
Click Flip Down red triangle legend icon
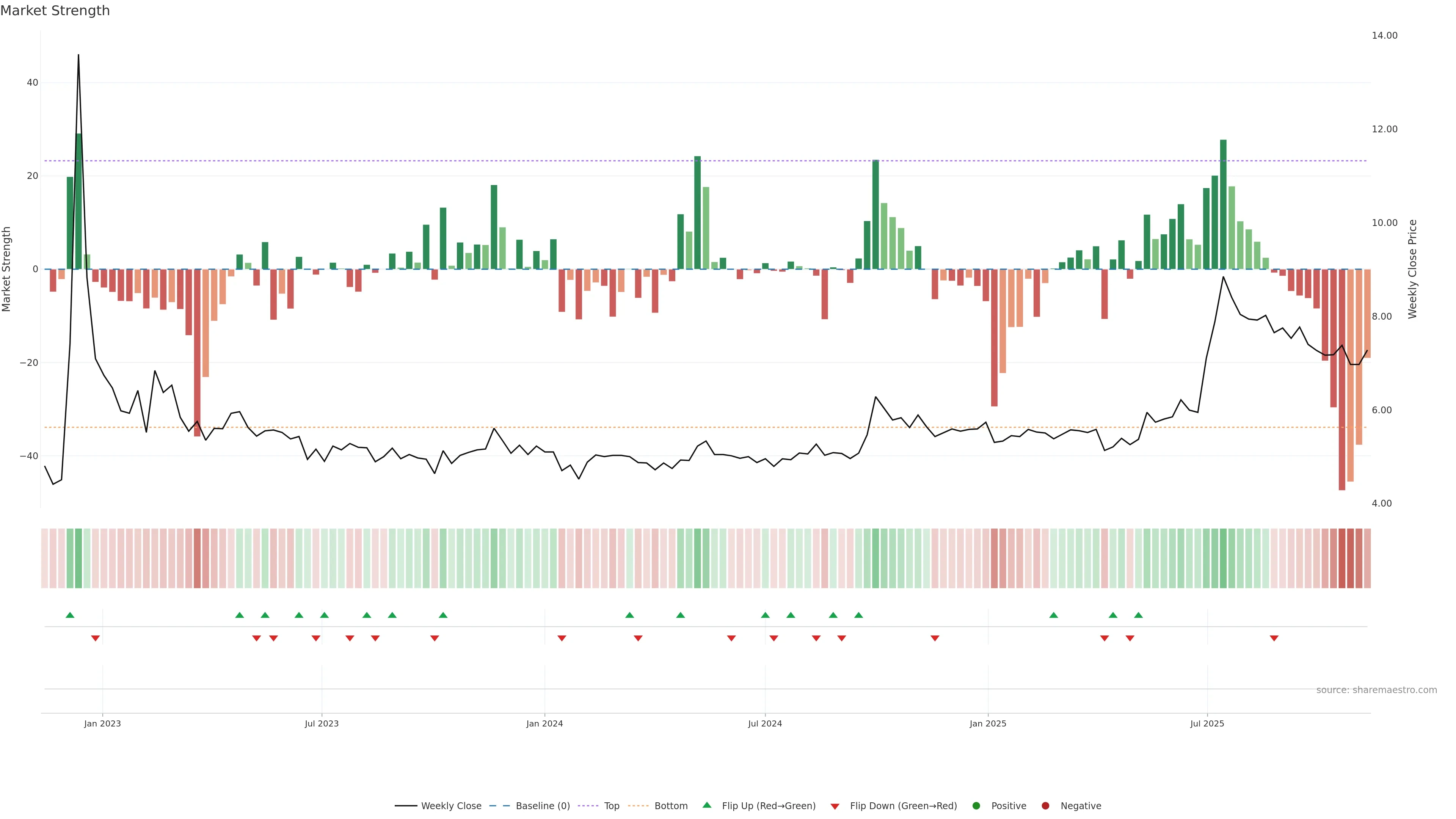pos(835,806)
